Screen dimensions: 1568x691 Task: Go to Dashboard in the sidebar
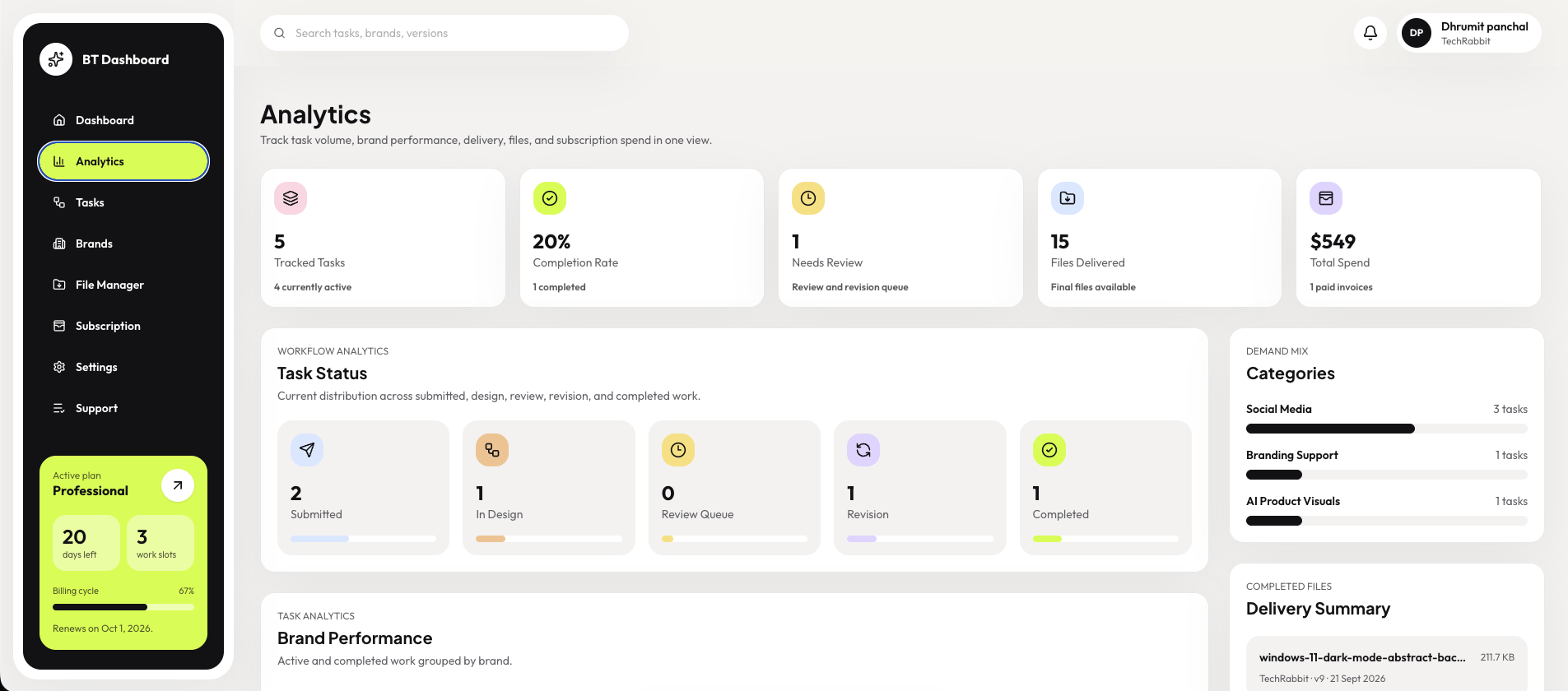[x=123, y=120]
